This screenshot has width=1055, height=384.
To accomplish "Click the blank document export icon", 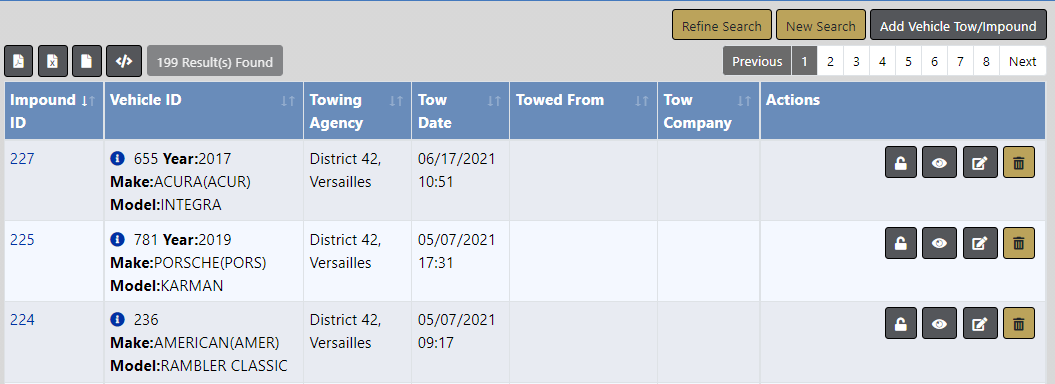I will (87, 61).
